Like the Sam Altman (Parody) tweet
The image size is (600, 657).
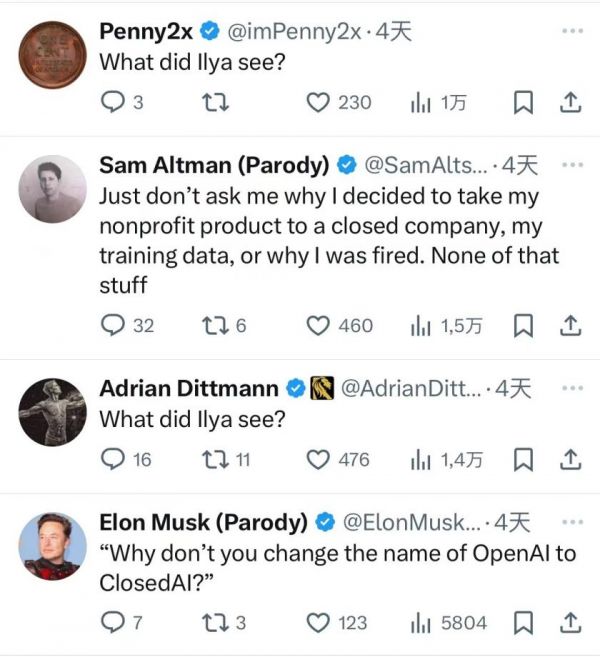[x=318, y=325]
